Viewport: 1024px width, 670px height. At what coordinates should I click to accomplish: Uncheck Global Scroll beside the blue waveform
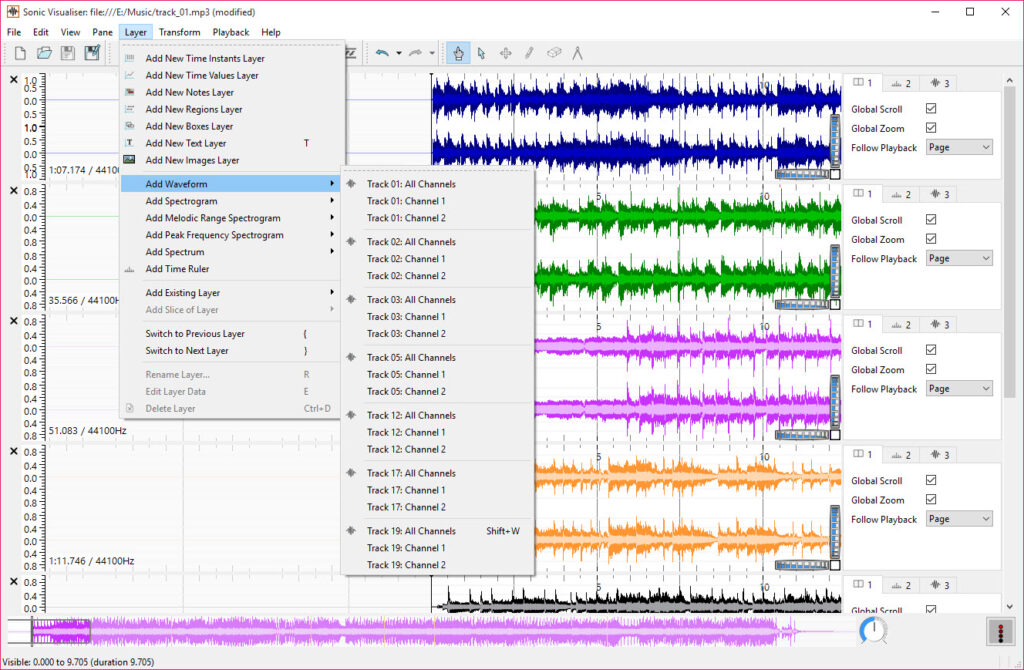pos(931,108)
